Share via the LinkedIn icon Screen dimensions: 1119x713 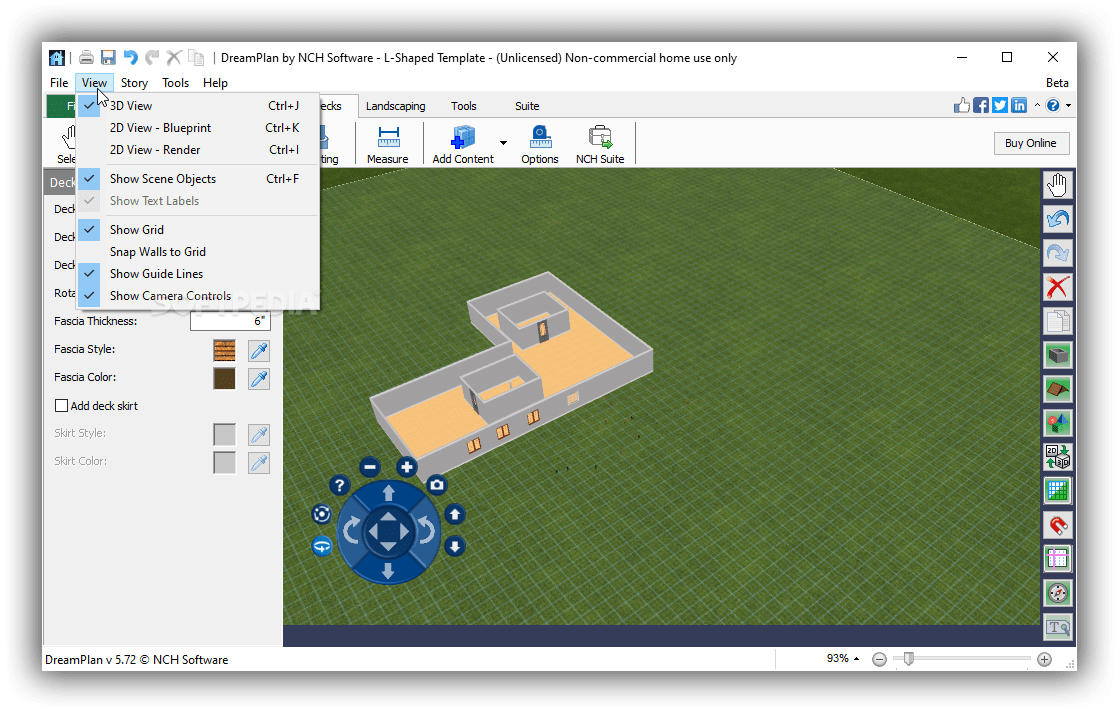click(1019, 106)
